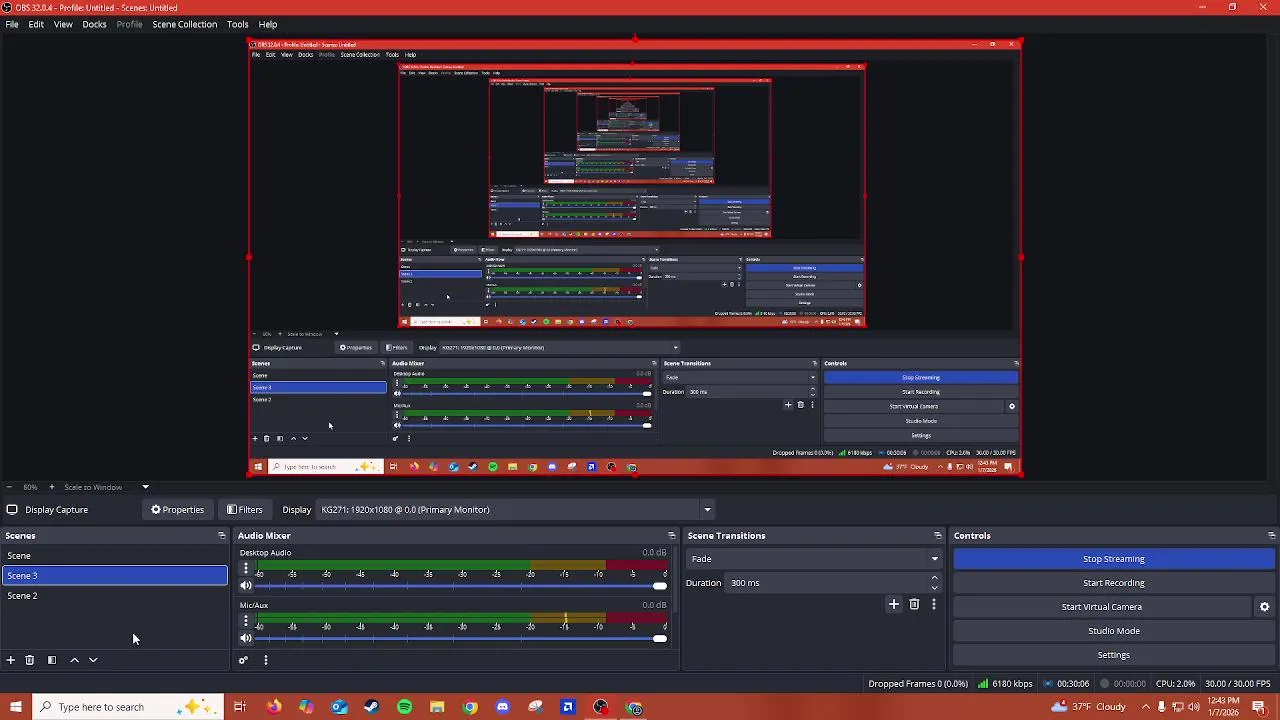This screenshot has height=720, width=1280.
Task: Click the 37°F Cloudy weather widget
Action: [1088, 707]
